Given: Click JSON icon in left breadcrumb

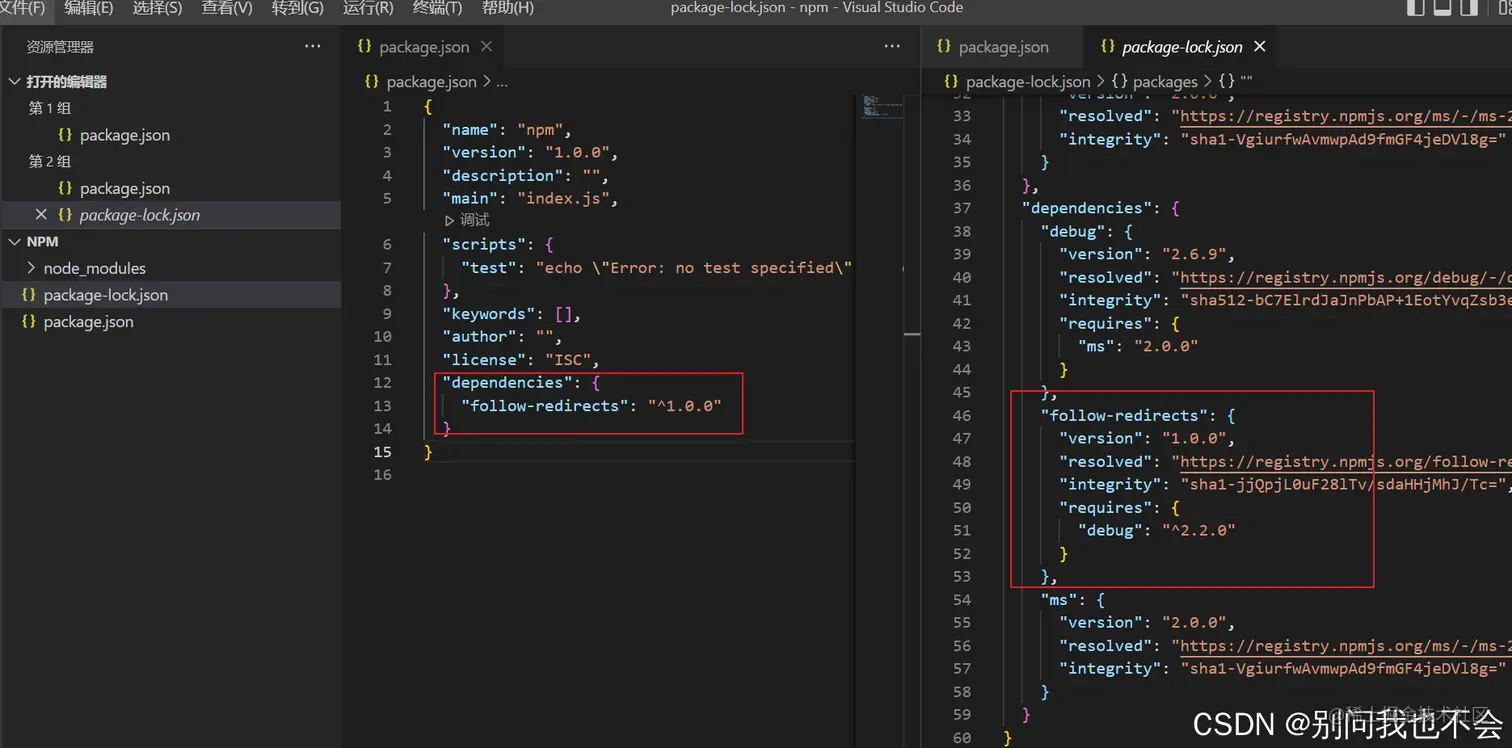Looking at the screenshot, I should point(372,82).
